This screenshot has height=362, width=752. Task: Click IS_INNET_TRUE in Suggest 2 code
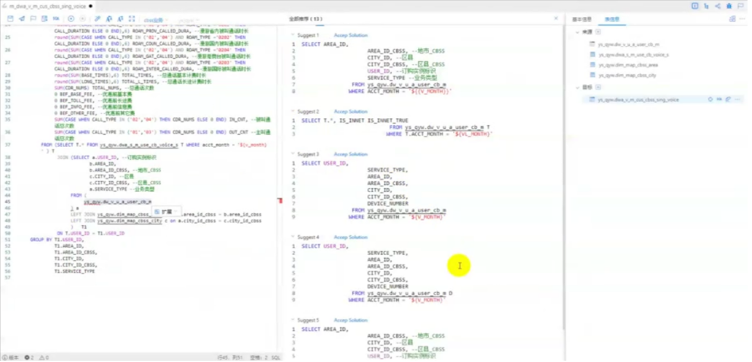point(389,120)
